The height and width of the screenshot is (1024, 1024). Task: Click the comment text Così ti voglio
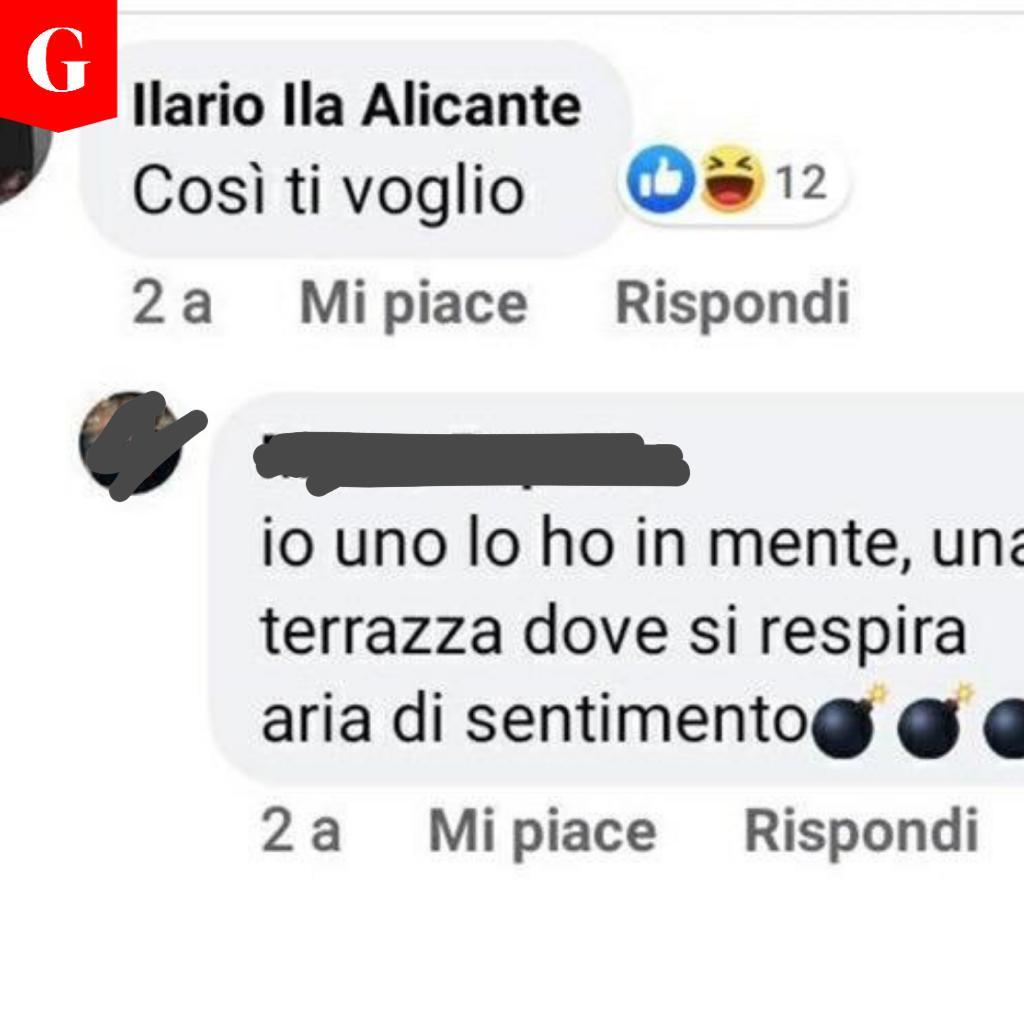tap(328, 191)
